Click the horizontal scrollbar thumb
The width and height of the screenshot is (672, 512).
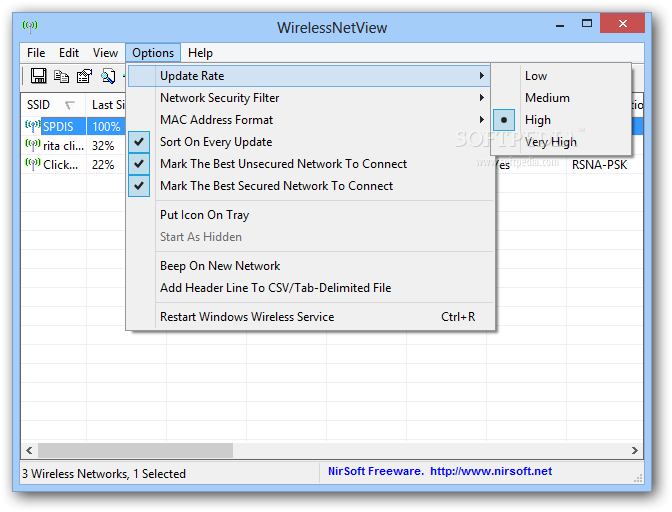tap(135, 450)
